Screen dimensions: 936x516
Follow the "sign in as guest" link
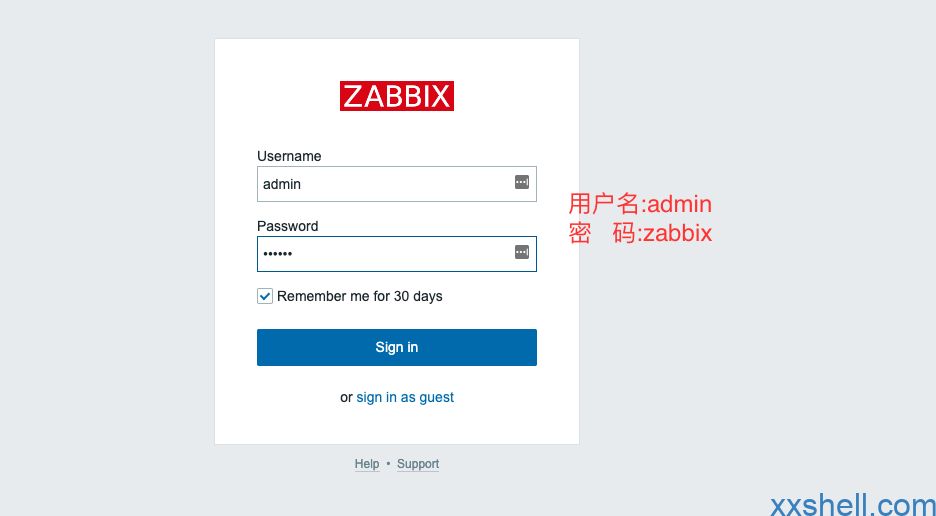[405, 397]
